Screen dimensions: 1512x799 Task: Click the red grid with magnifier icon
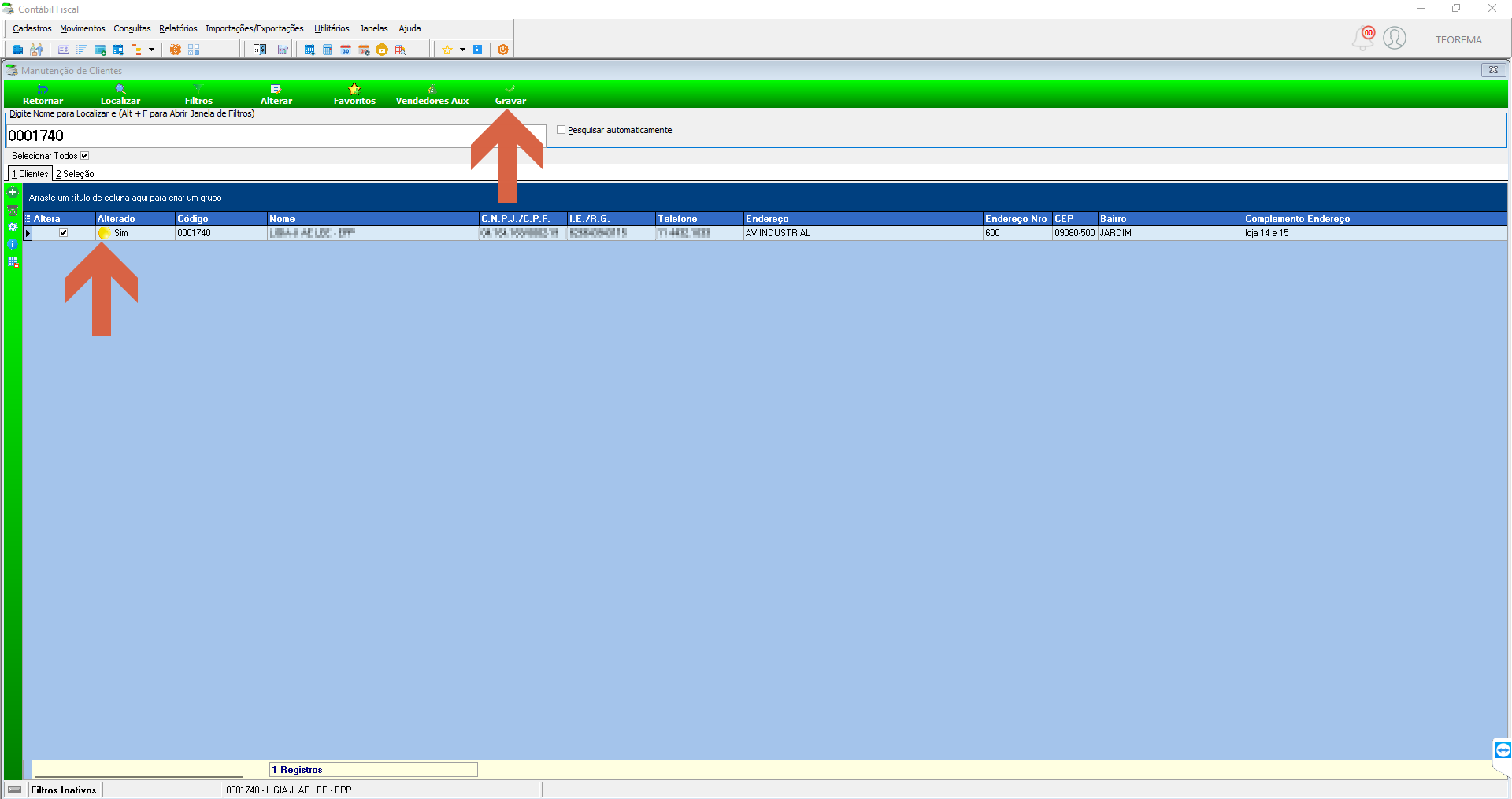(400, 50)
